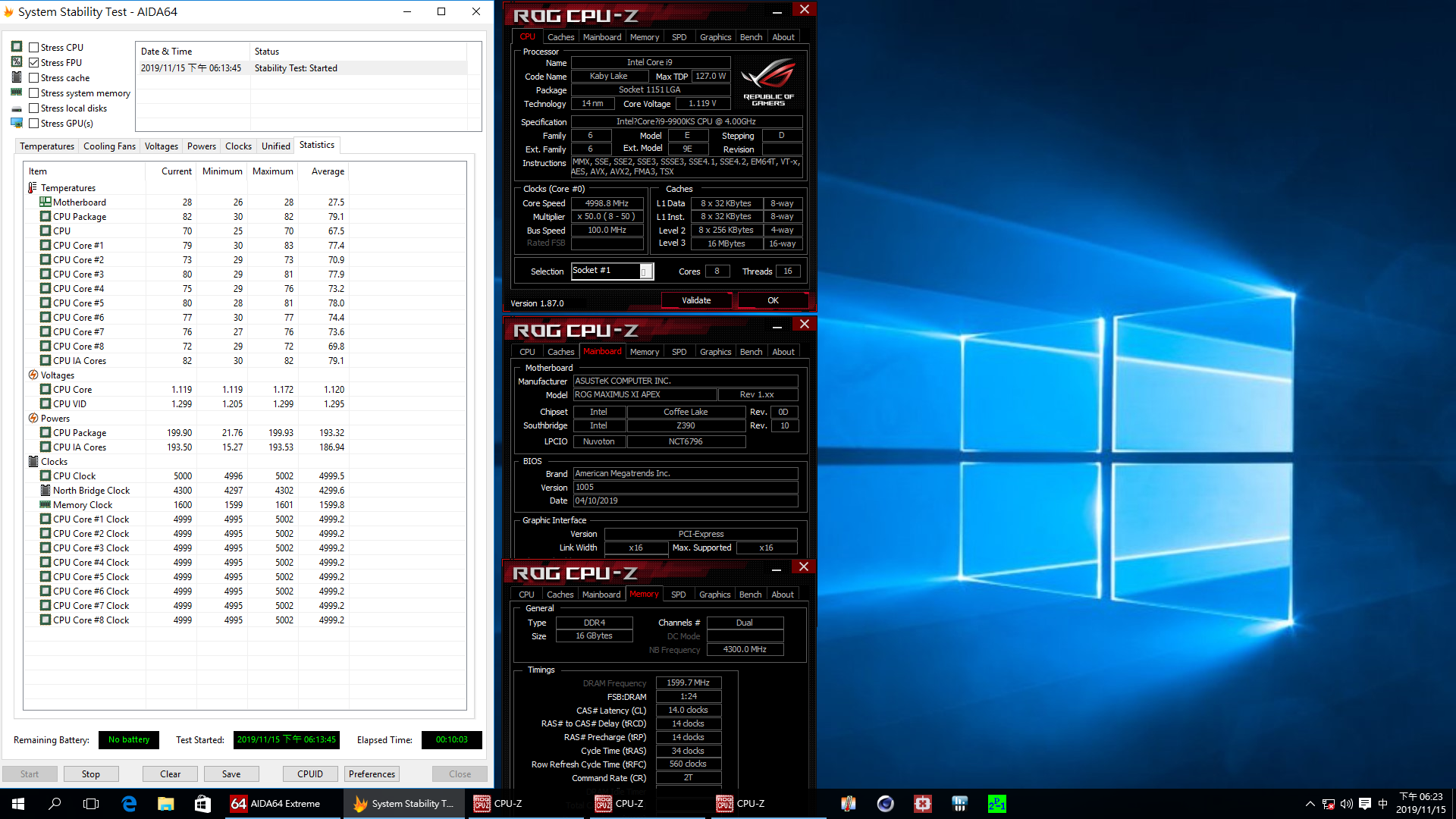Open volume control tray icon
The image size is (1456, 819).
(x=1347, y=804)
